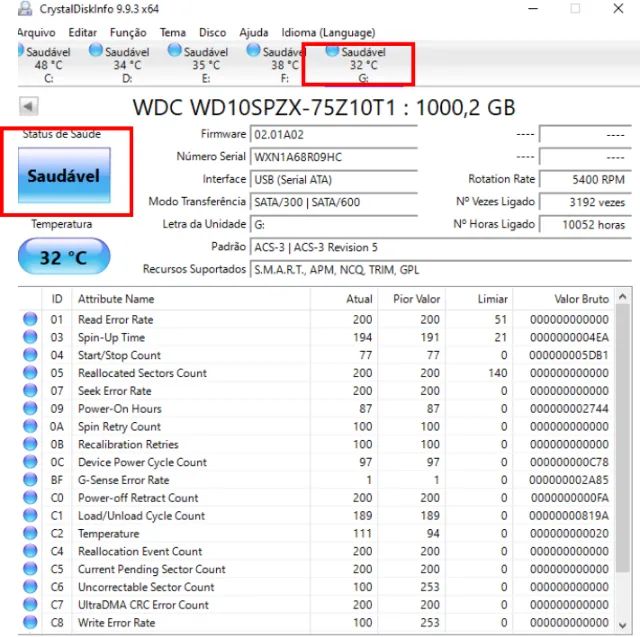Viewport: 640px width, 637px height.
Task: Click the Pior Valor column header
Action: click(411, 298)
